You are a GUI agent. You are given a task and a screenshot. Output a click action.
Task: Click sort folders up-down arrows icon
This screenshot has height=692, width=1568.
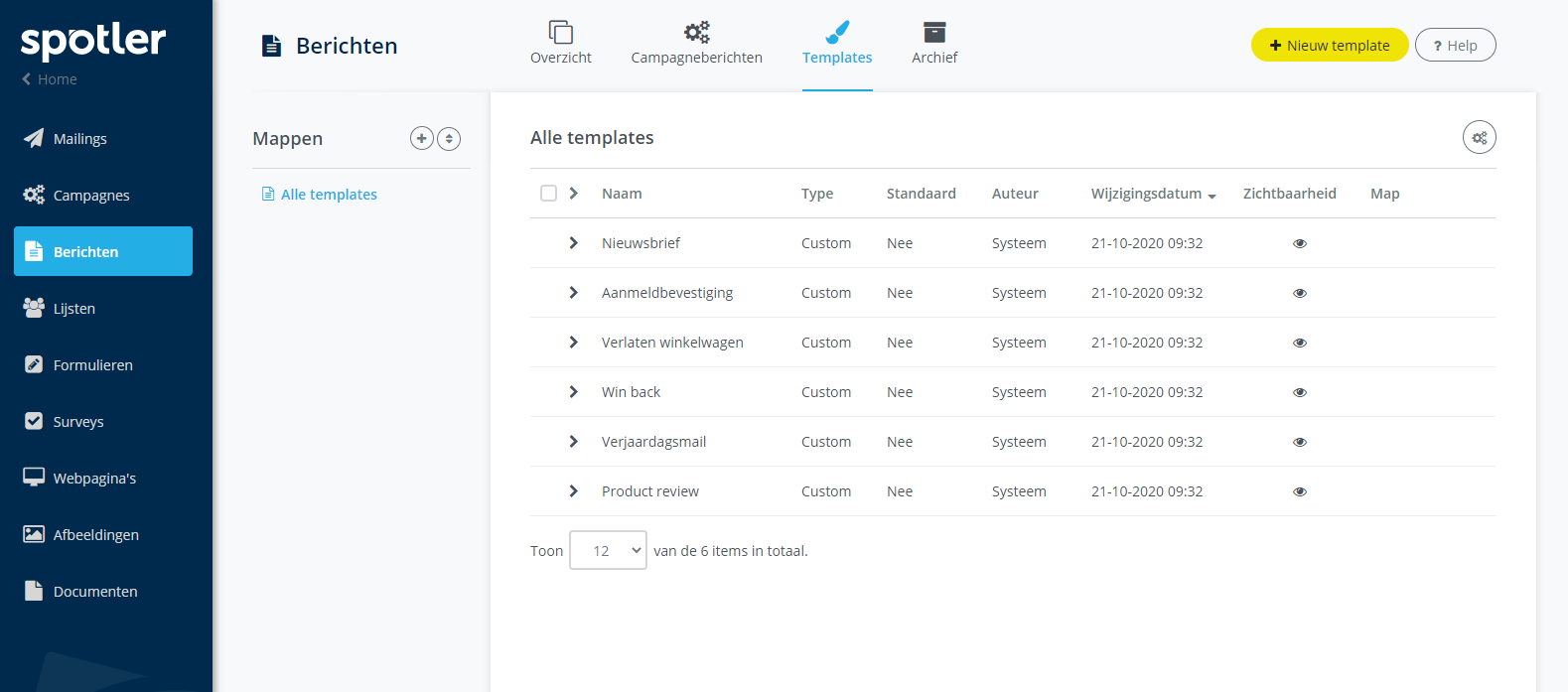click(449, 138)
